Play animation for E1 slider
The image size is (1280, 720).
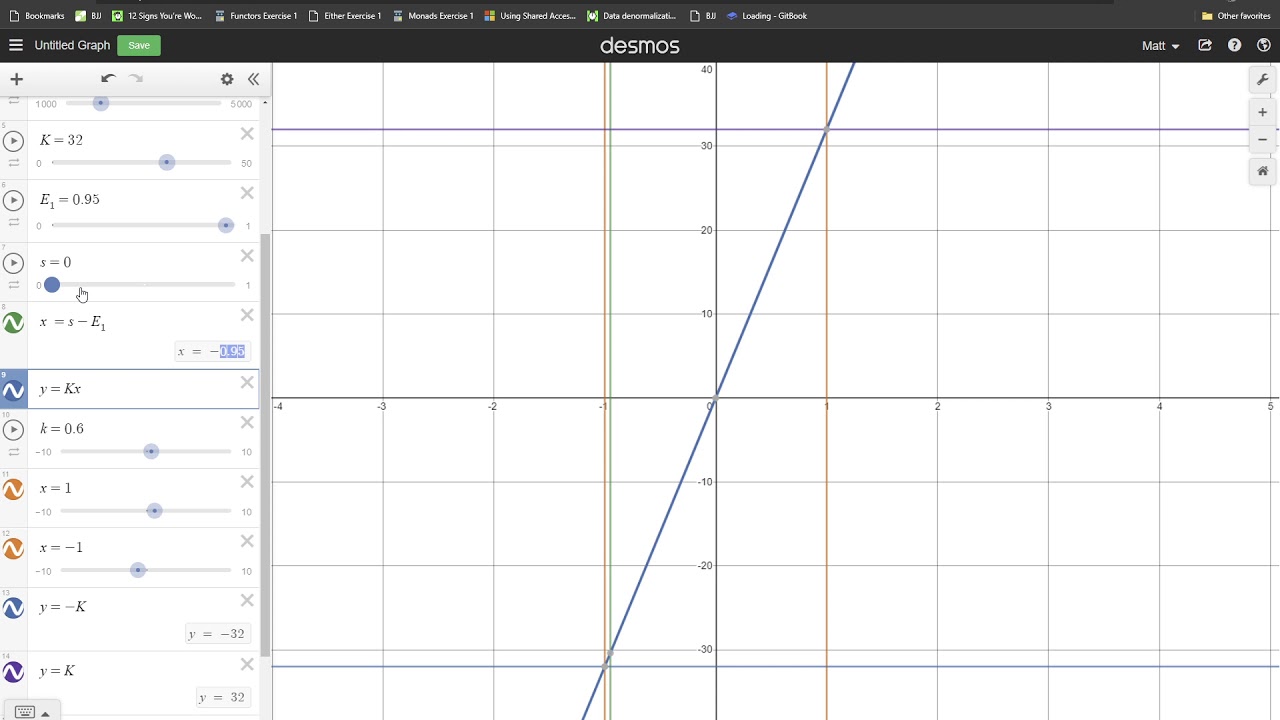(13, 200)
